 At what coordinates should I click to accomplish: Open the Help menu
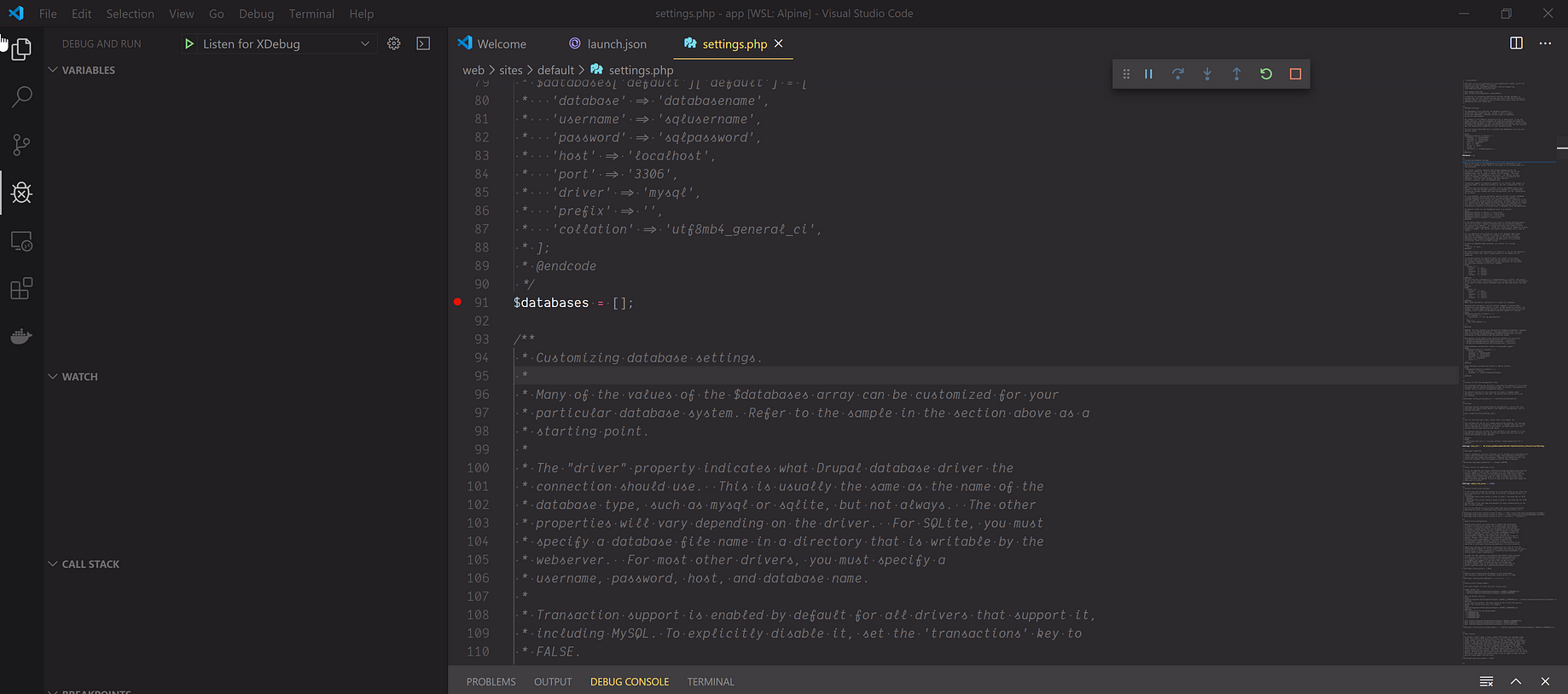[362, 14]
